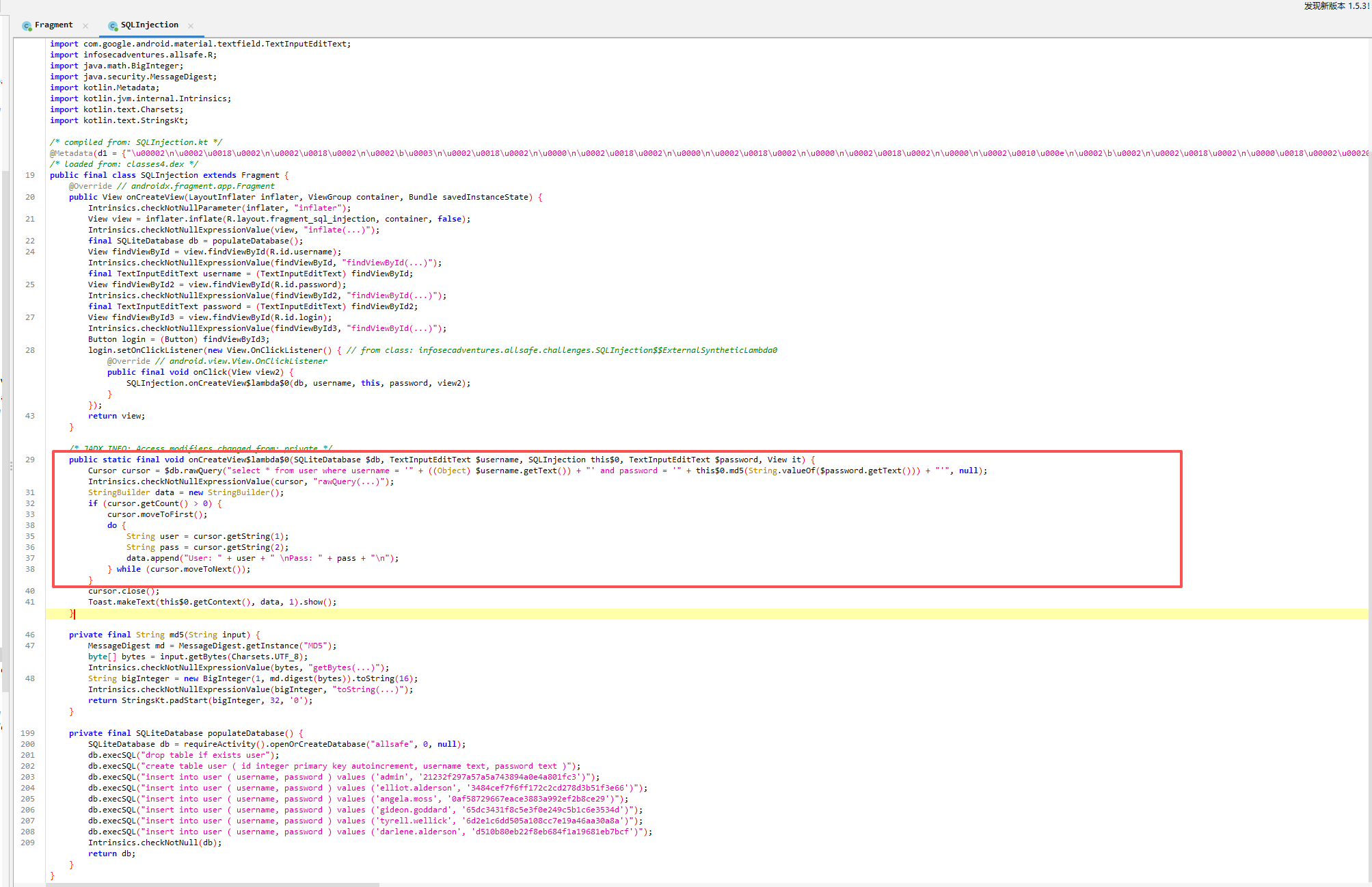Click Toast.makeText in the code
Viewport: 1372px width, 887px height.
coord(122,602)
